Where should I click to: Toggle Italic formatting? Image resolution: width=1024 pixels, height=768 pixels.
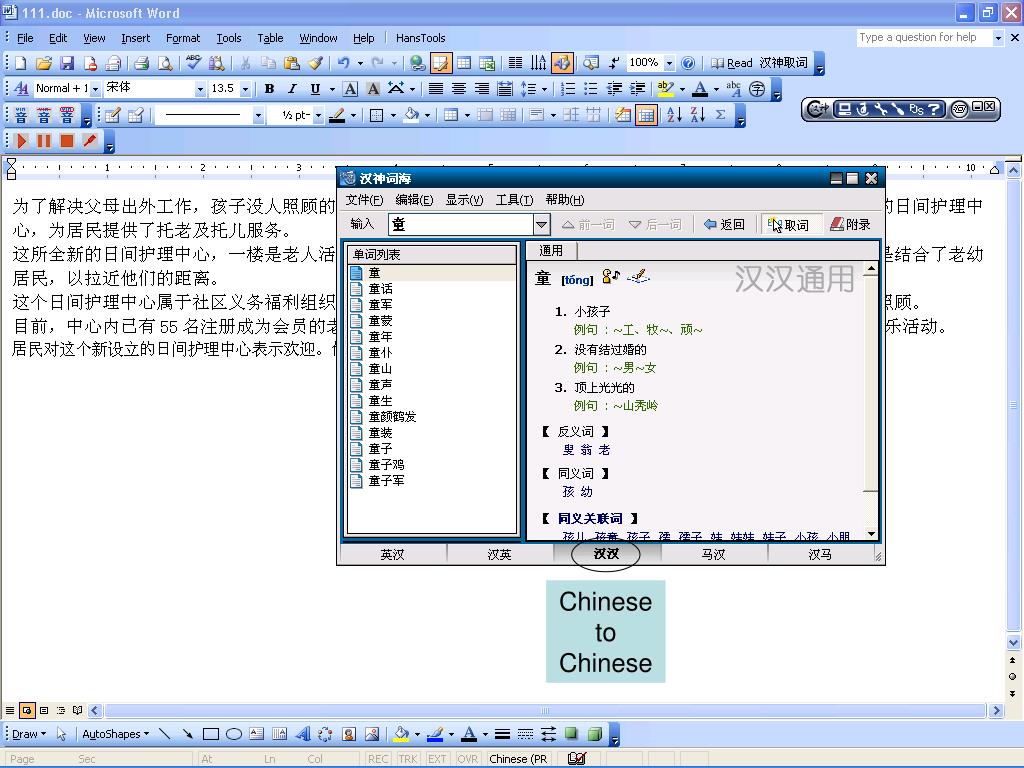[x=292, y=88]
